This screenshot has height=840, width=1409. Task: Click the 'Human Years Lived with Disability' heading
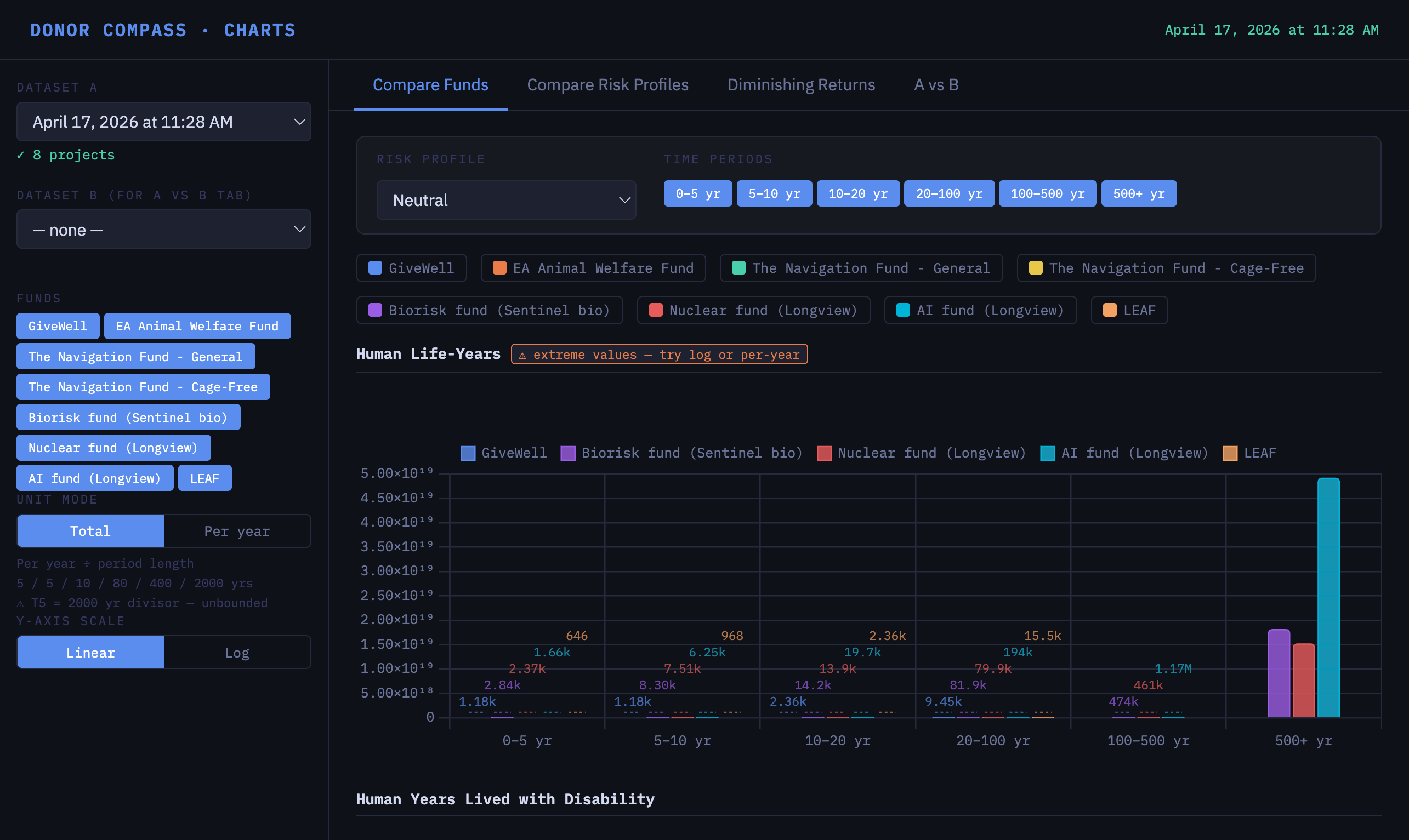[x=505, y=799]
